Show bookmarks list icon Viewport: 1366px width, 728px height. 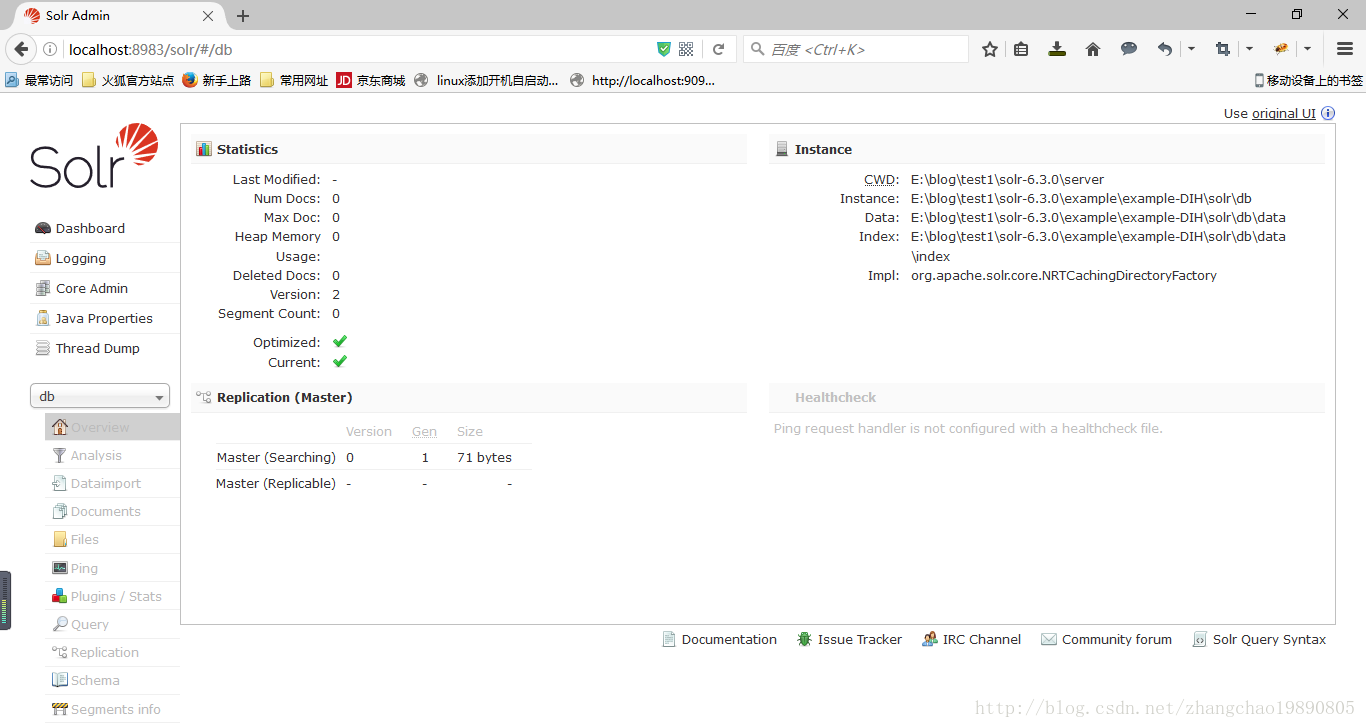1021,49
